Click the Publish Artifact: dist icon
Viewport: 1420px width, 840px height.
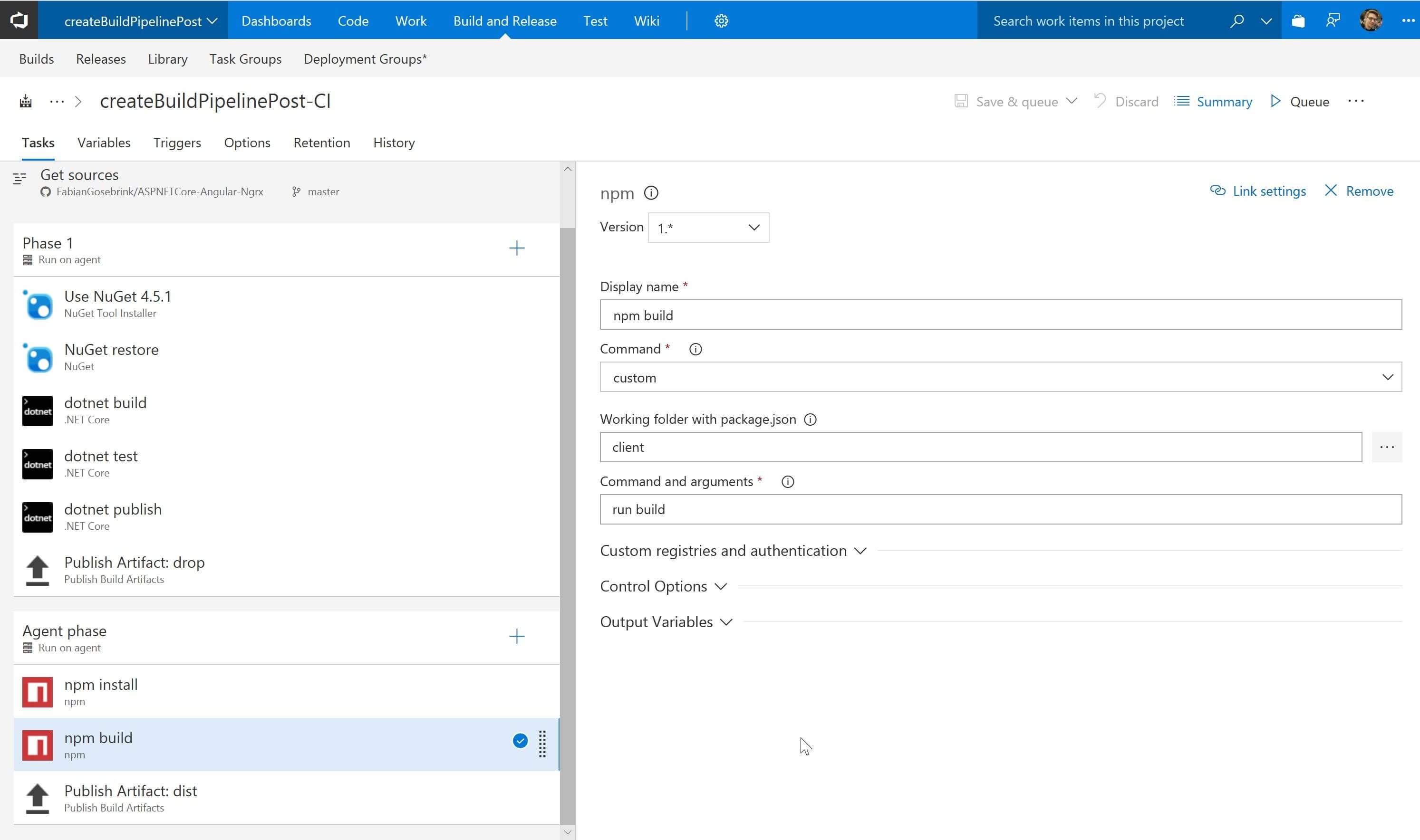[x=37, y=797]
